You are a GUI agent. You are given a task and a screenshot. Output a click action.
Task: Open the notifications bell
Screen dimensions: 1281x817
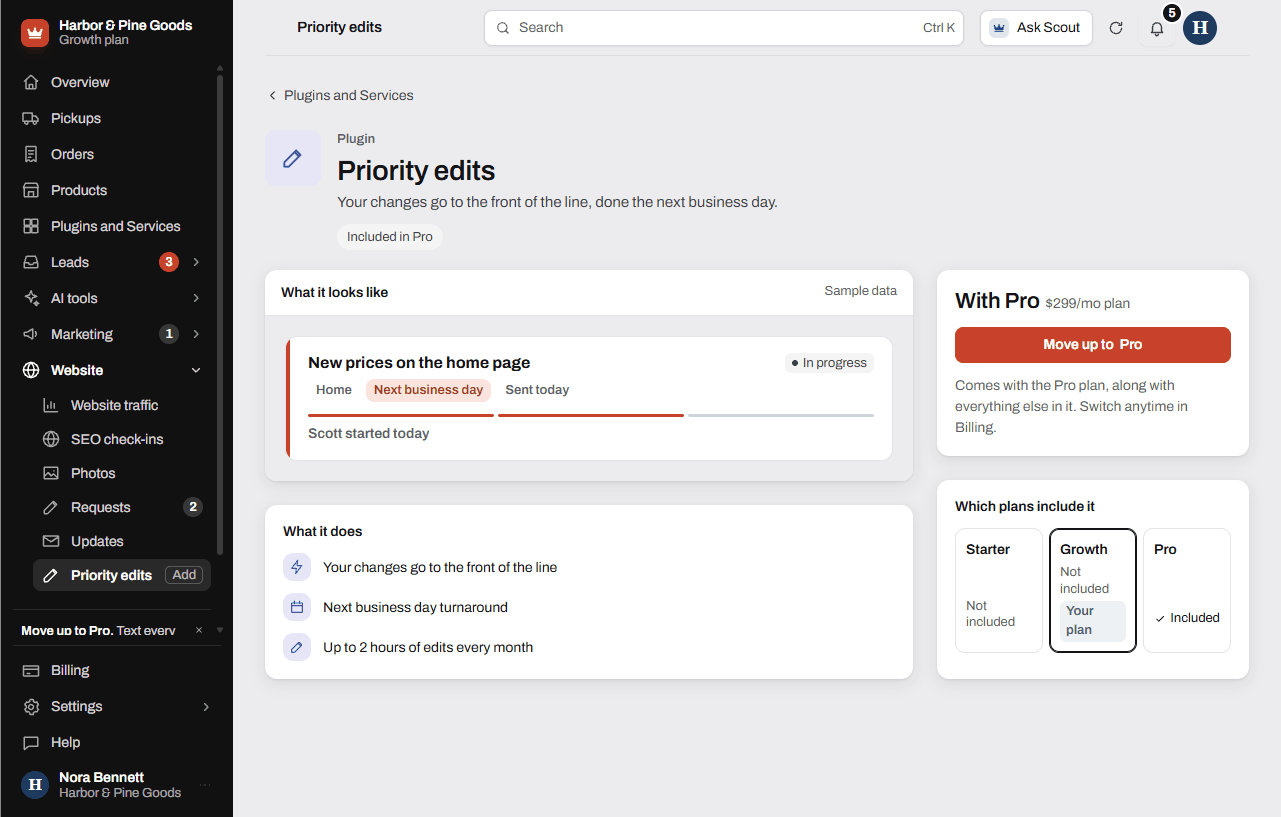click(x=1157, y=28)
